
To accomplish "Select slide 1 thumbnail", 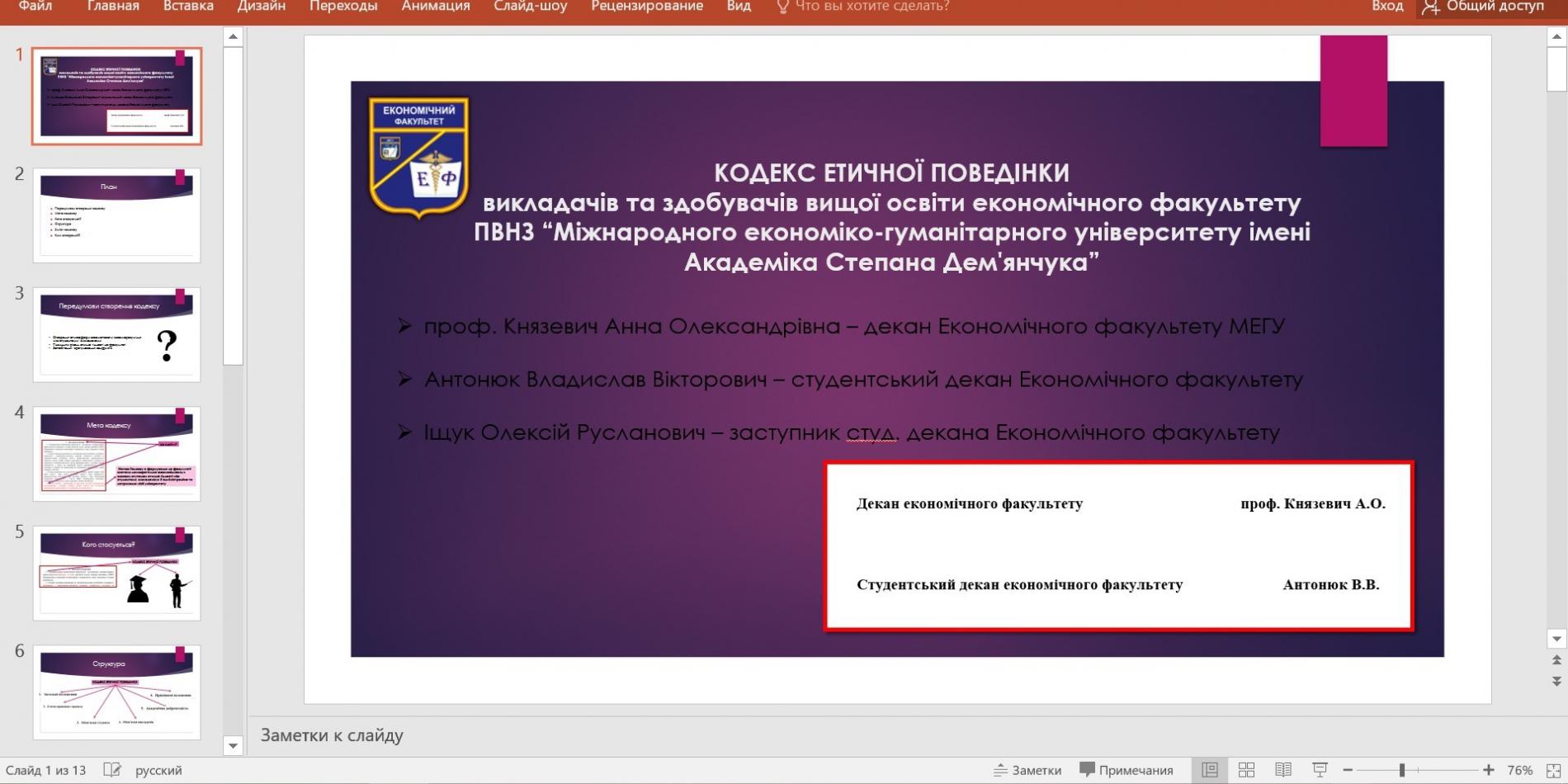I will (116, 96).
